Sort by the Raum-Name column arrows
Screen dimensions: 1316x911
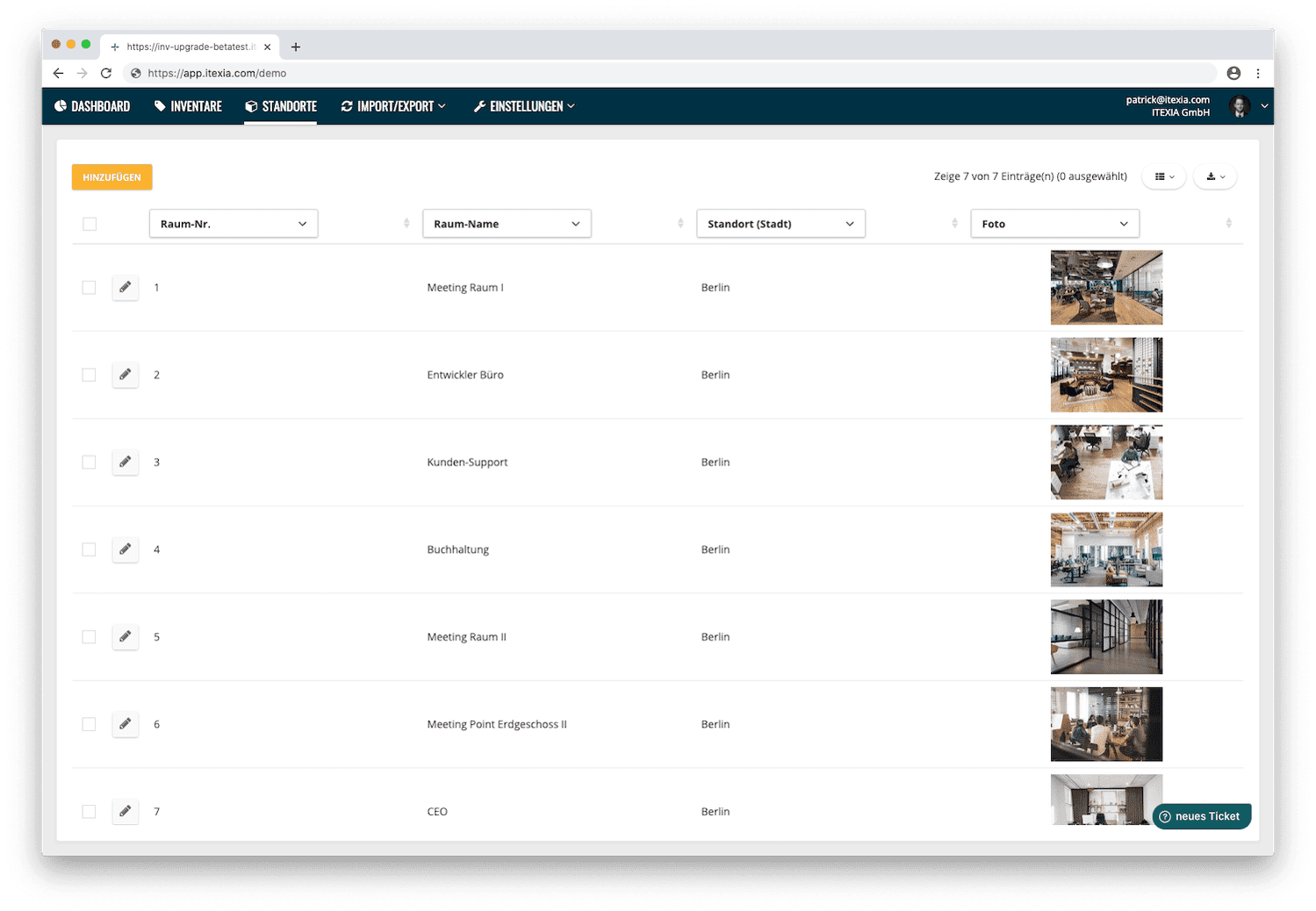click(x=680, y=224)
